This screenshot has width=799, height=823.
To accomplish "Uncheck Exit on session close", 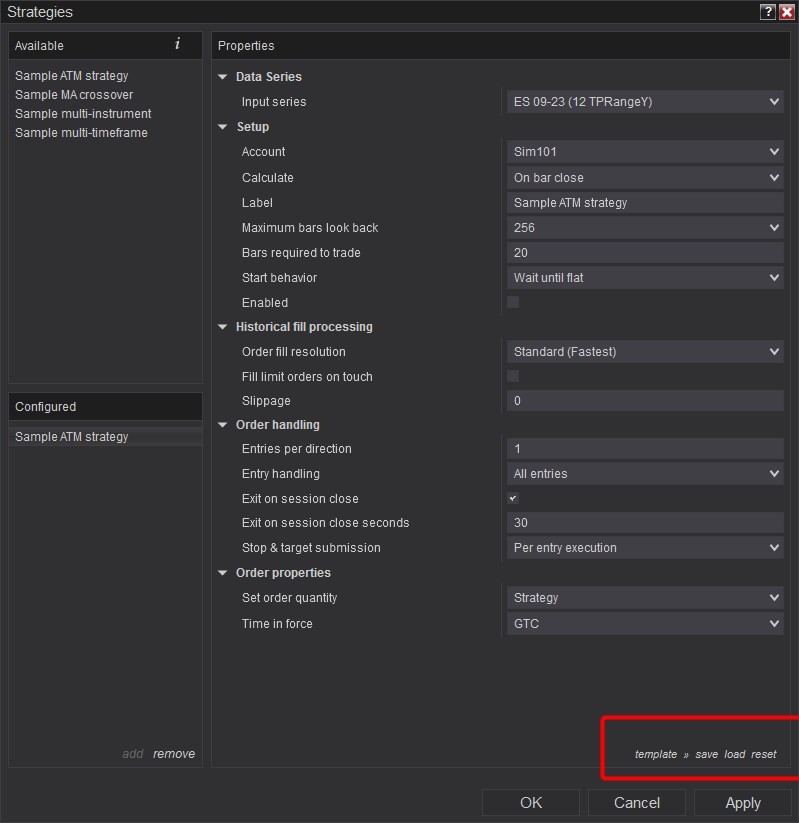I will coord(513,498).
